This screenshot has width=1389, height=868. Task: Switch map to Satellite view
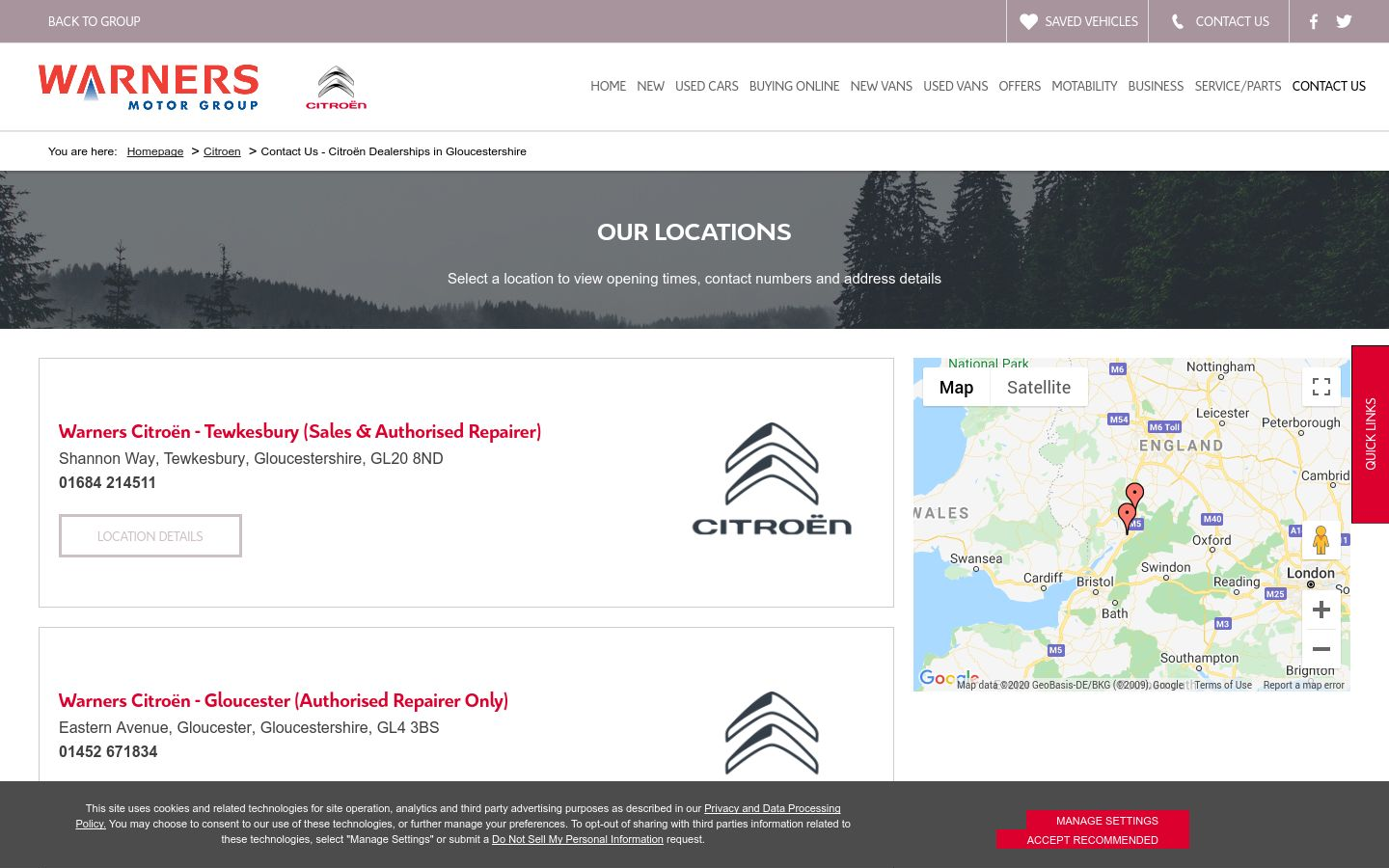tap(1039, 387)
